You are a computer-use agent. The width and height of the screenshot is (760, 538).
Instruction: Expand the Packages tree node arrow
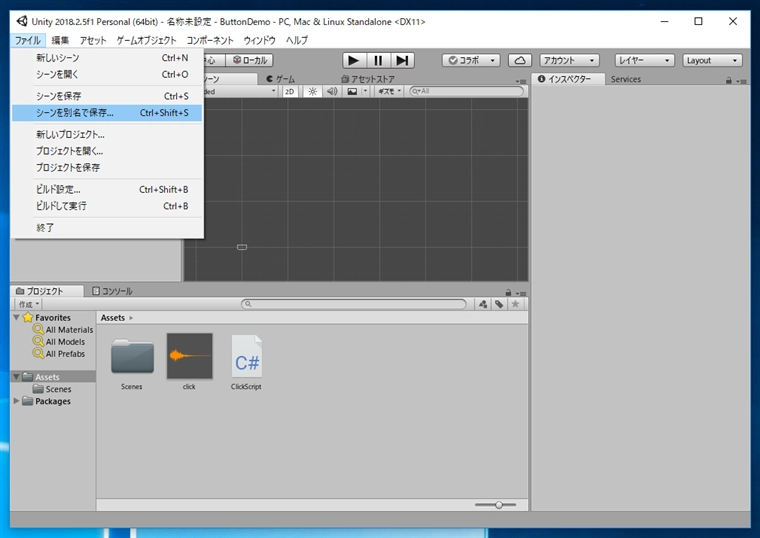coord(16,401)
